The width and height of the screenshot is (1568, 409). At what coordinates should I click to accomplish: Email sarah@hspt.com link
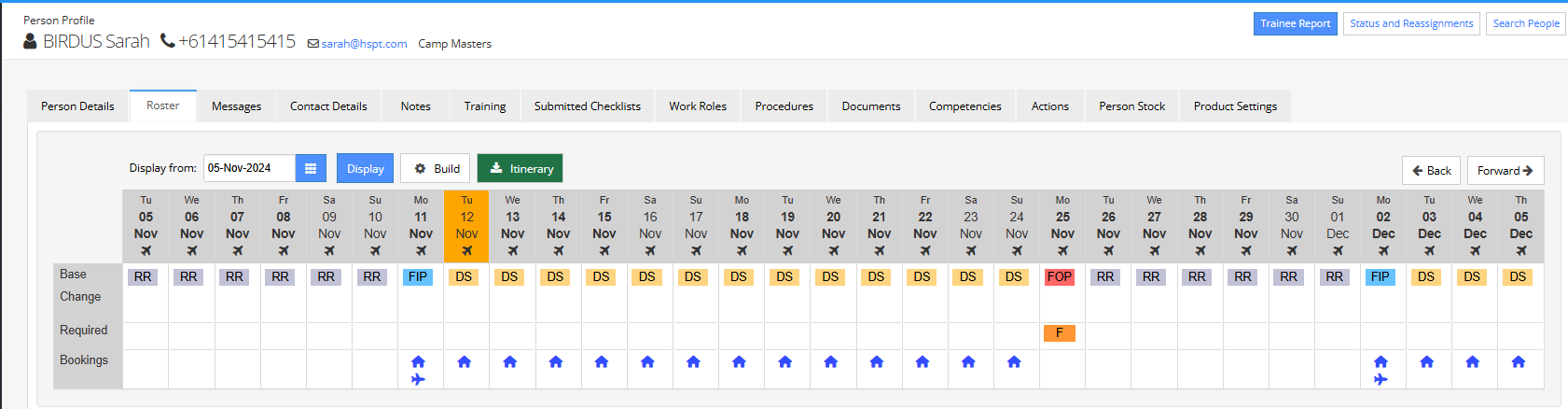(364, 44)
